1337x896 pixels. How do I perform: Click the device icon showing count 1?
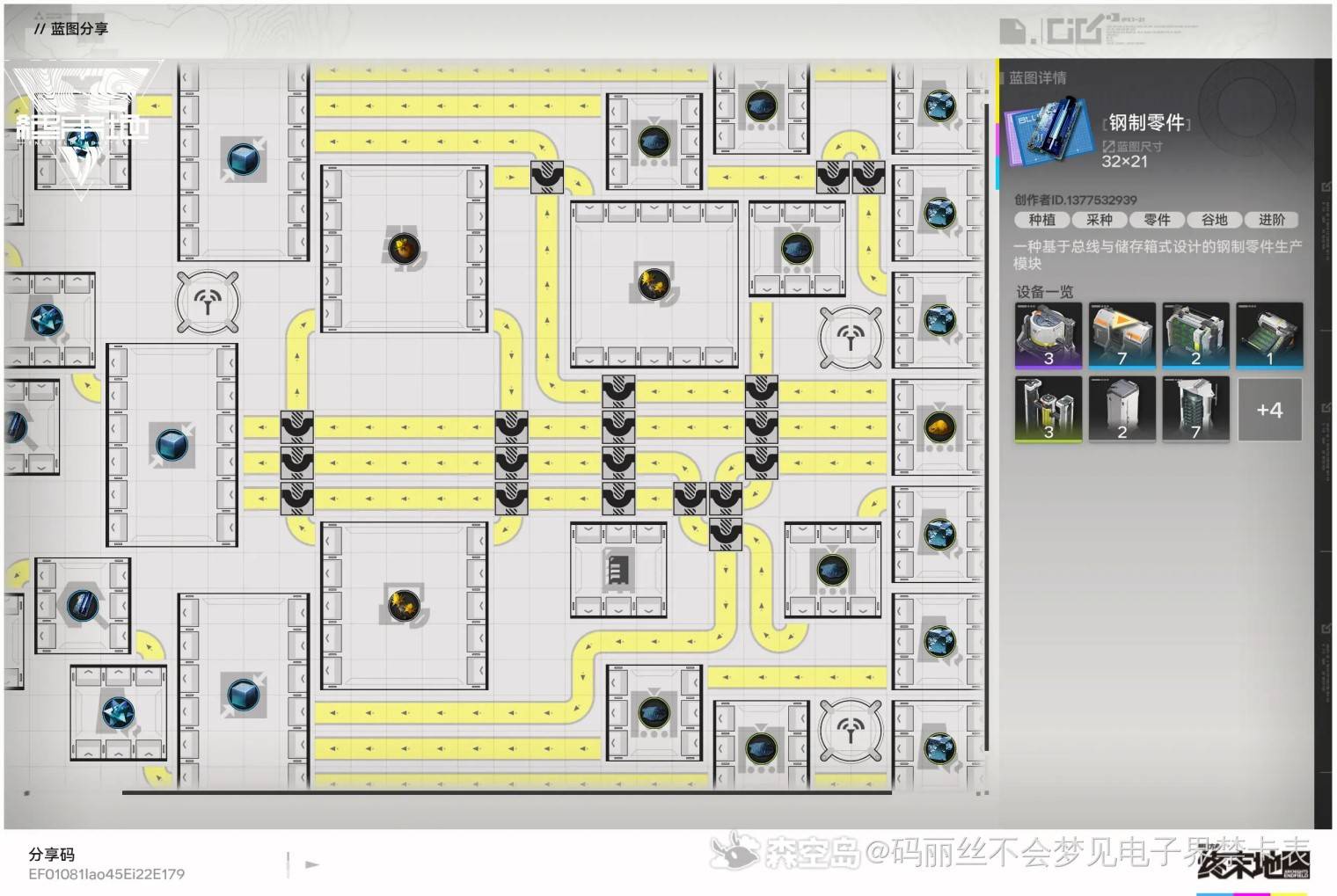(x=1269, y=335)
